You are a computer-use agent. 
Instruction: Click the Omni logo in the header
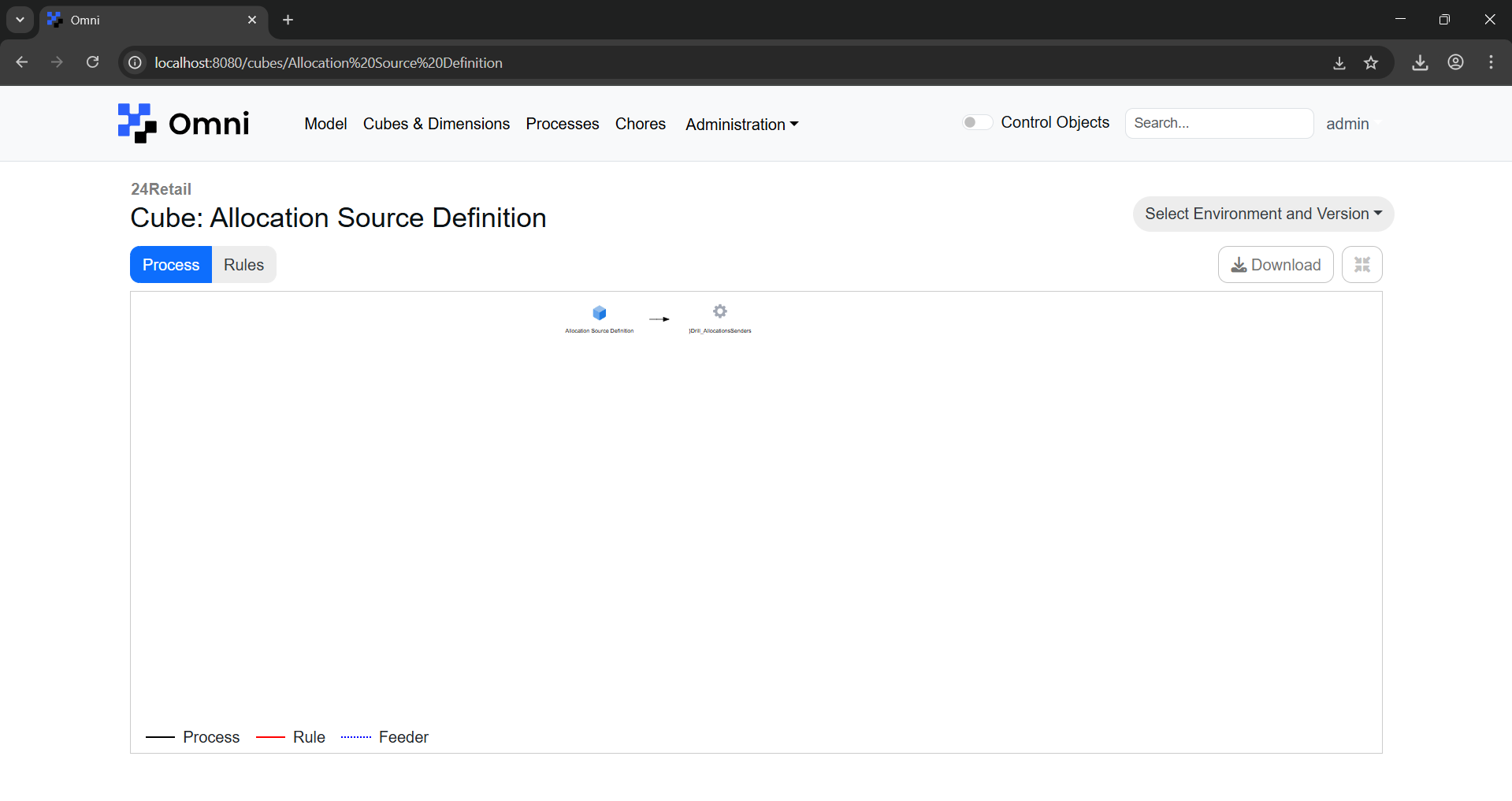pyautogui.click(x=183, y=124)
